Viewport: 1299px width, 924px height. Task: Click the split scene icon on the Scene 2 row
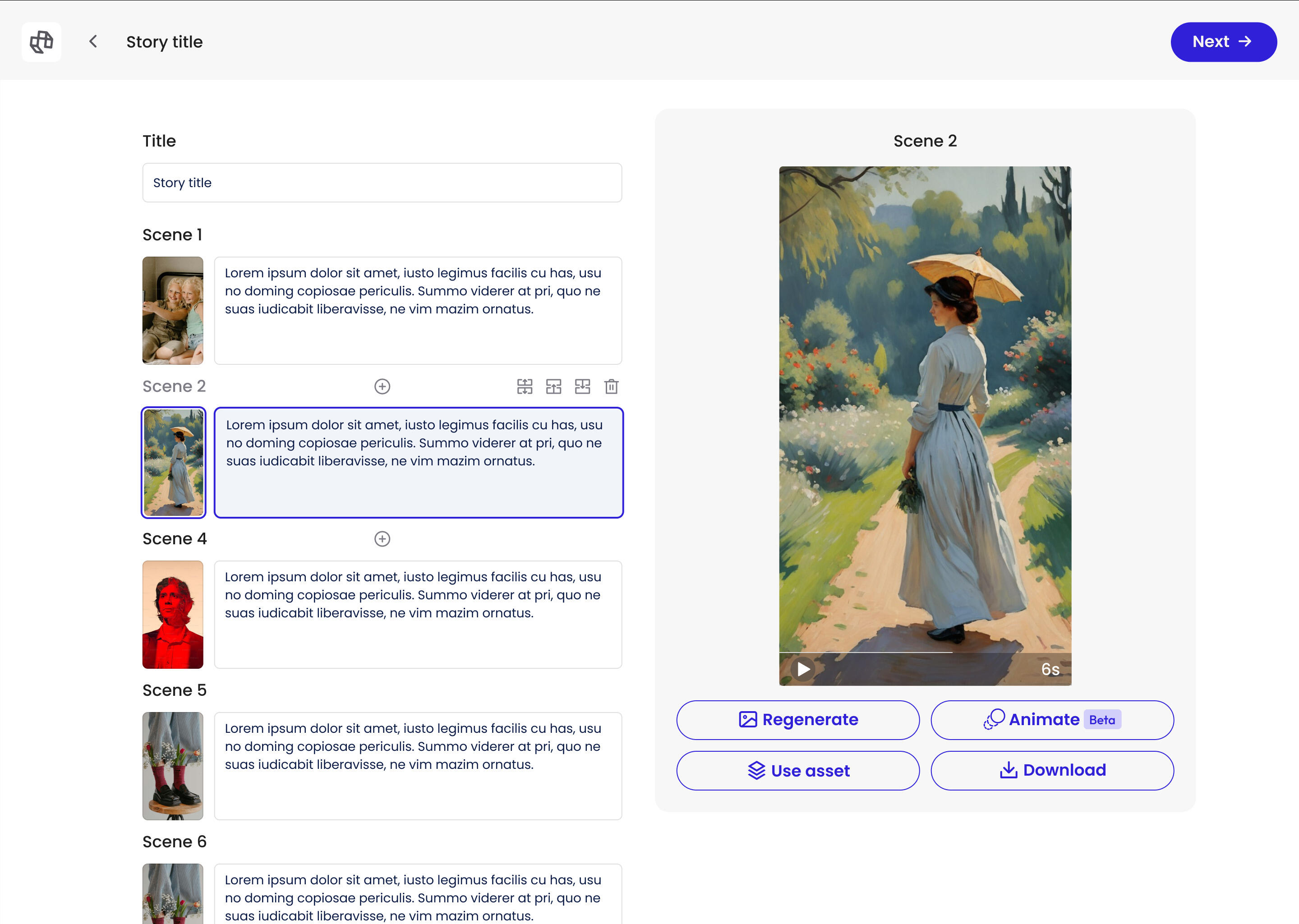pyautogui.click(x=525, y=386)
